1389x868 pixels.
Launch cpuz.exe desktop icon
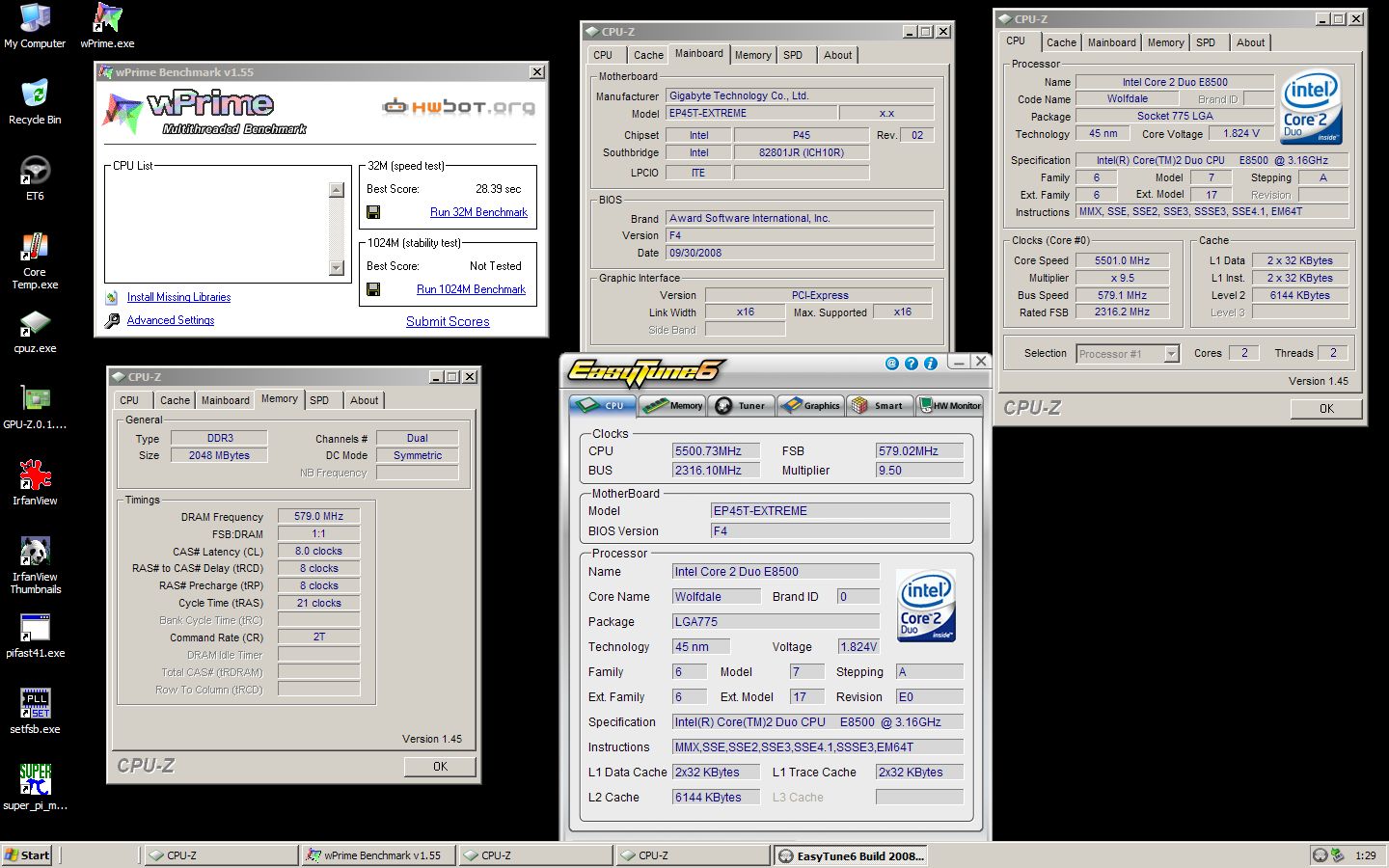35,332
